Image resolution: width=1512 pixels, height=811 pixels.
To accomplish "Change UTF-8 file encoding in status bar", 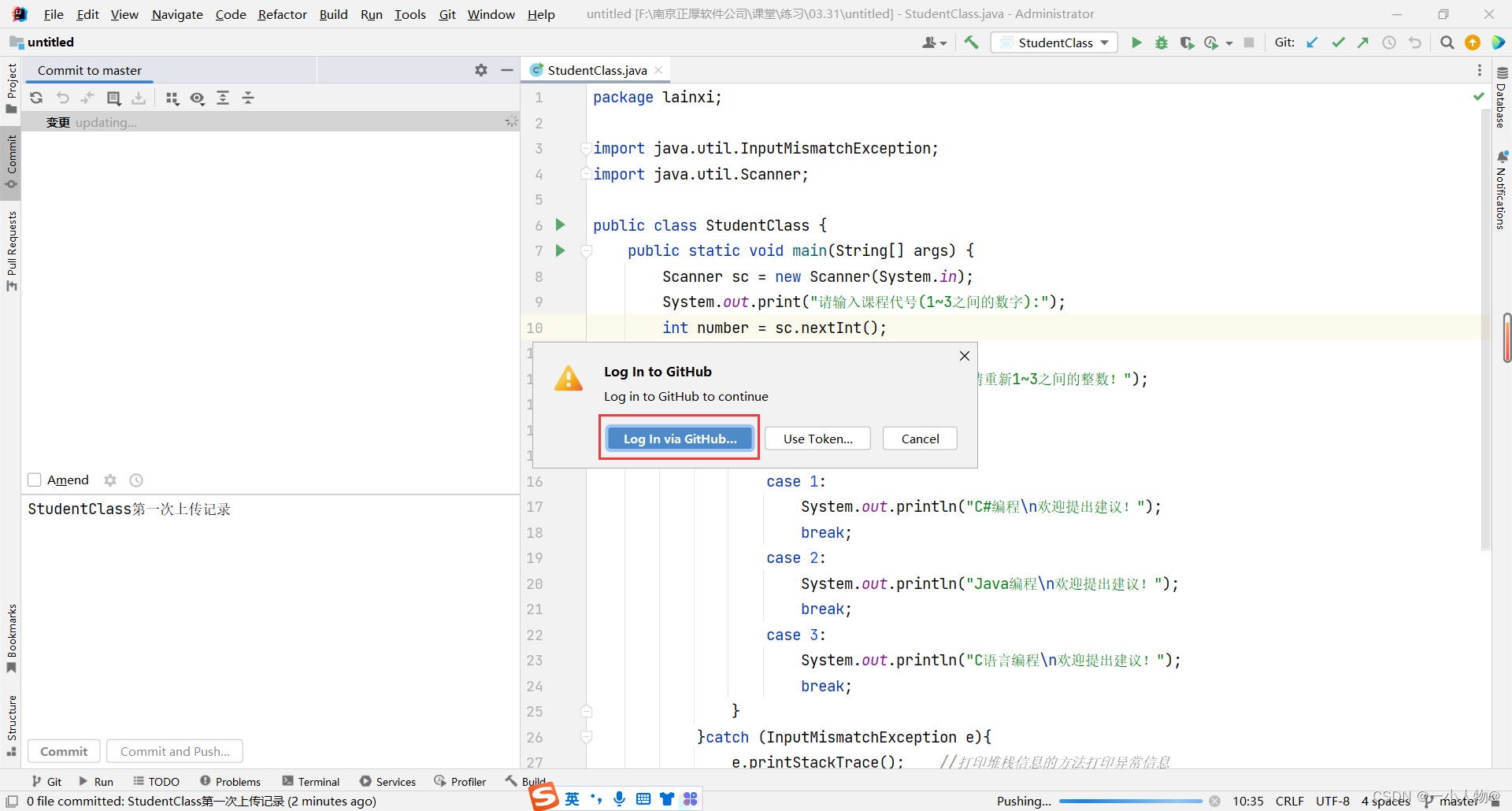I will point(1332,801).
